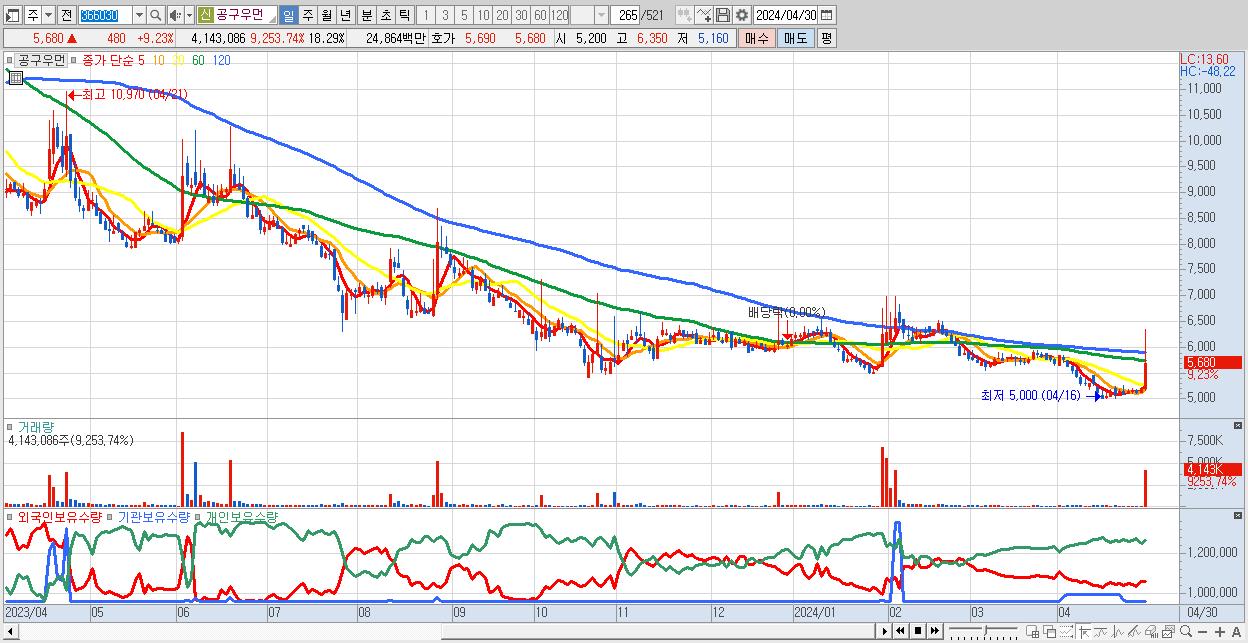Image resolution: width=1248 pixels, height=643 pixels.
Task: Click the 공구우먼 series label on chart
Action: tap(41, 60)
